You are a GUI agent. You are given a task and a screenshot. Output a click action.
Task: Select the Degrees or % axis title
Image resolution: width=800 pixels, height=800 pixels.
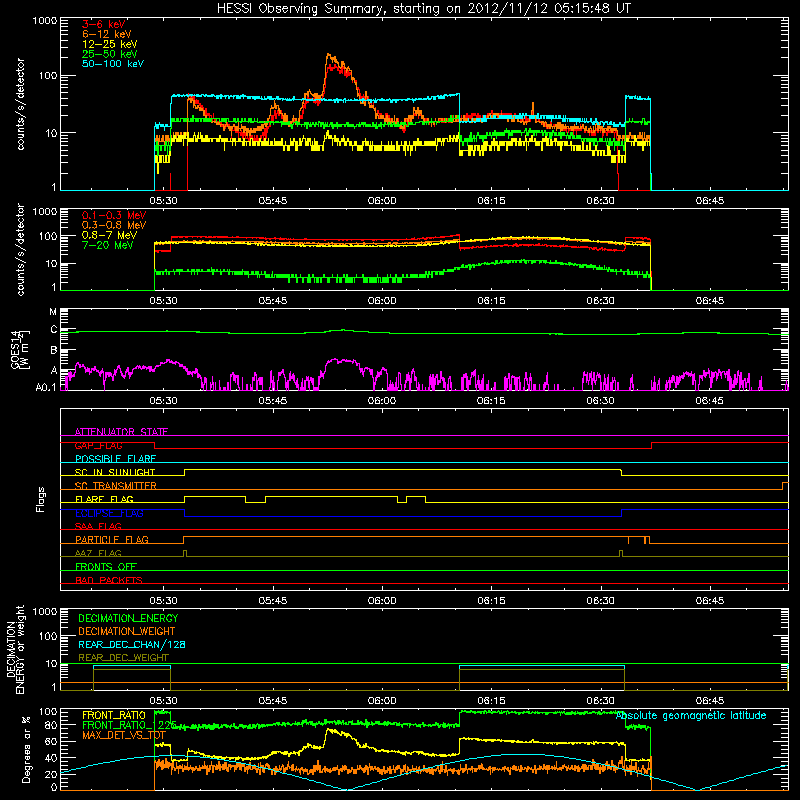pyautogui.click(x=26, y=749)
